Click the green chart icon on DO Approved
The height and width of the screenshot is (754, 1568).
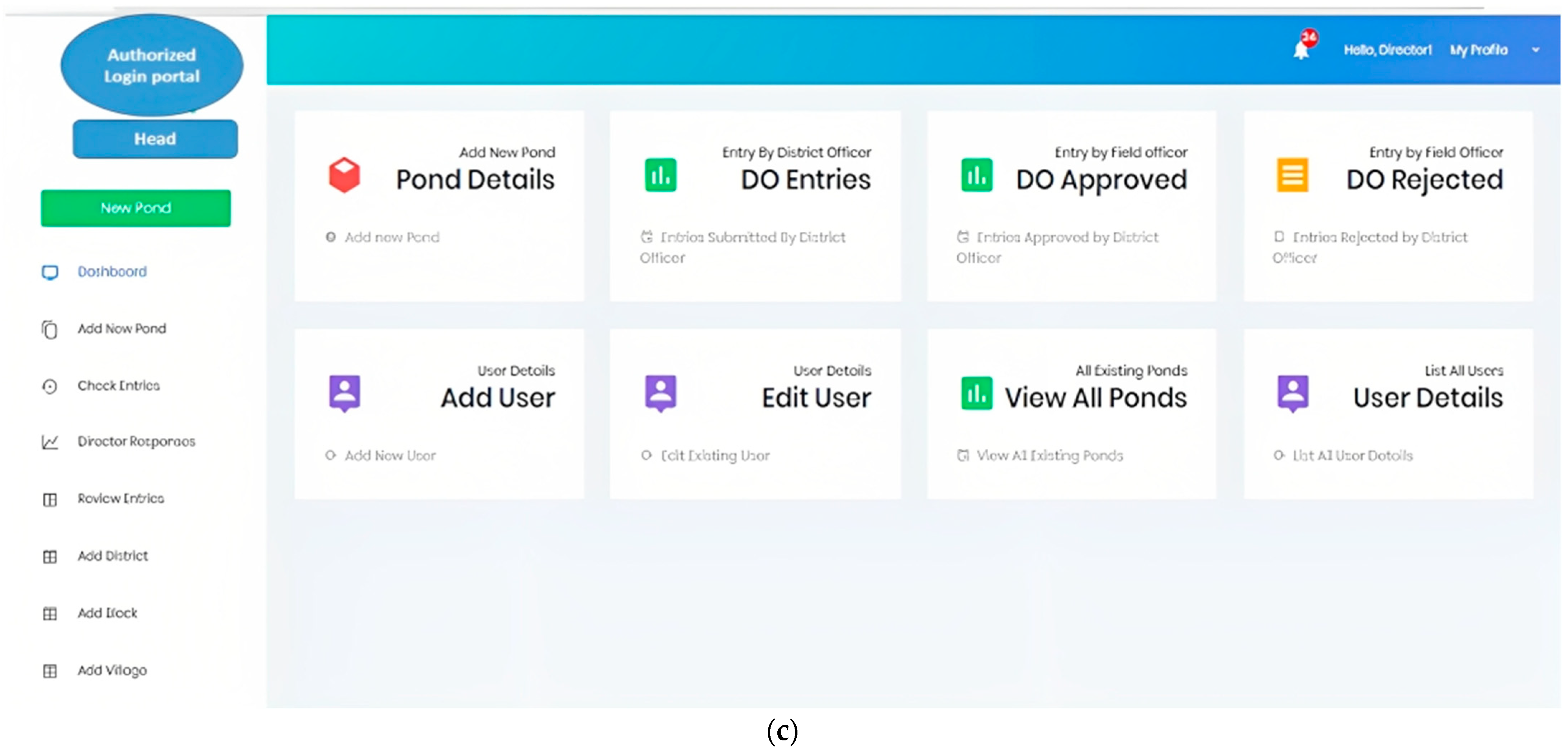pyautogui.click(x=976, y=175)
